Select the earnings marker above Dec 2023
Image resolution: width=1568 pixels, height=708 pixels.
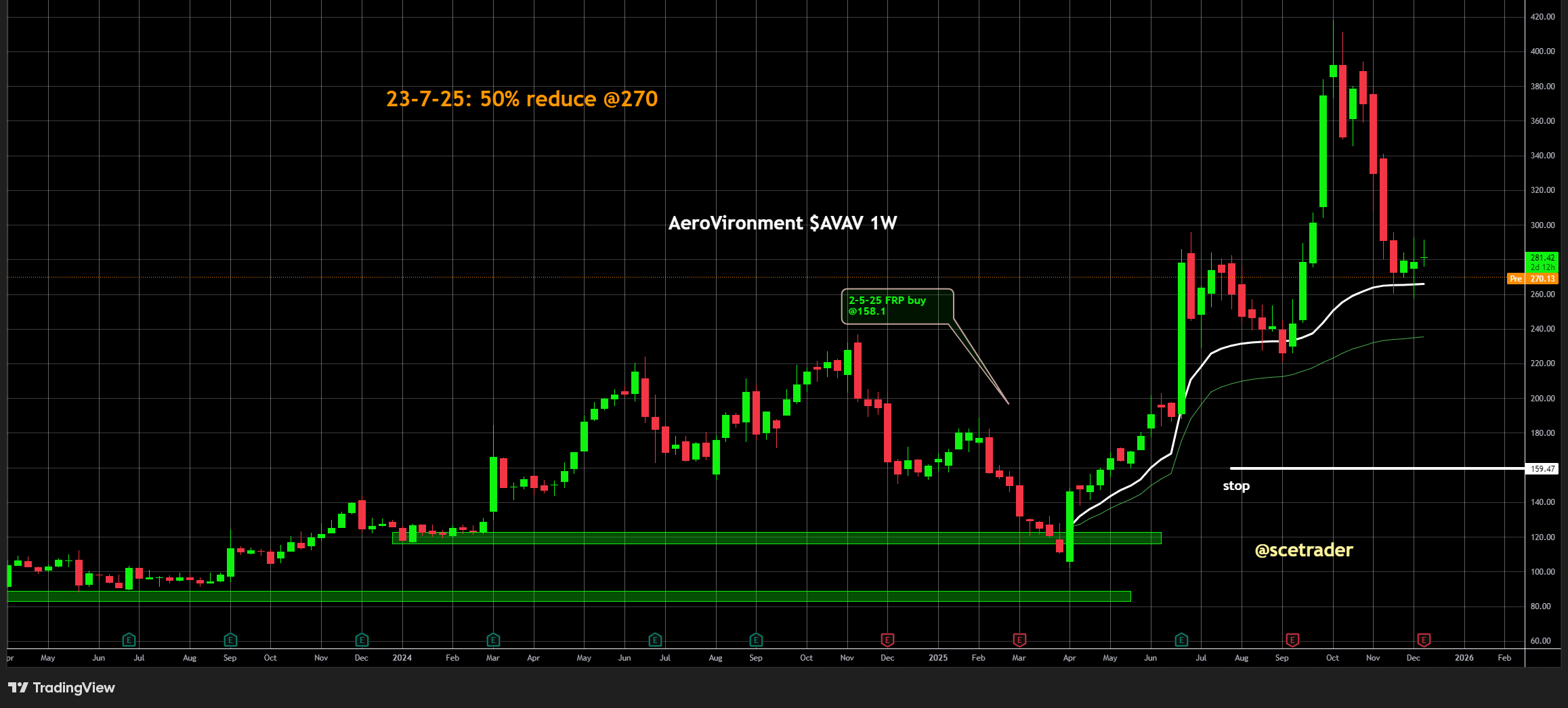point(362,640)
